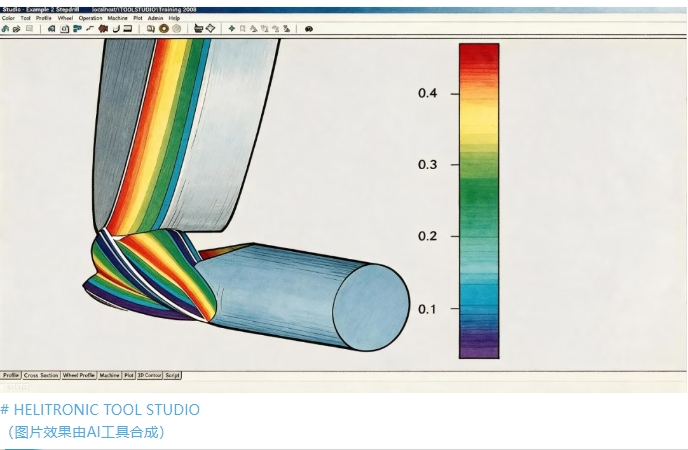The height and width of the screenshot is (450, 688).
Task: Click the grinding wheel disc icon in toolbar
Action: click(x=164, y=29)
